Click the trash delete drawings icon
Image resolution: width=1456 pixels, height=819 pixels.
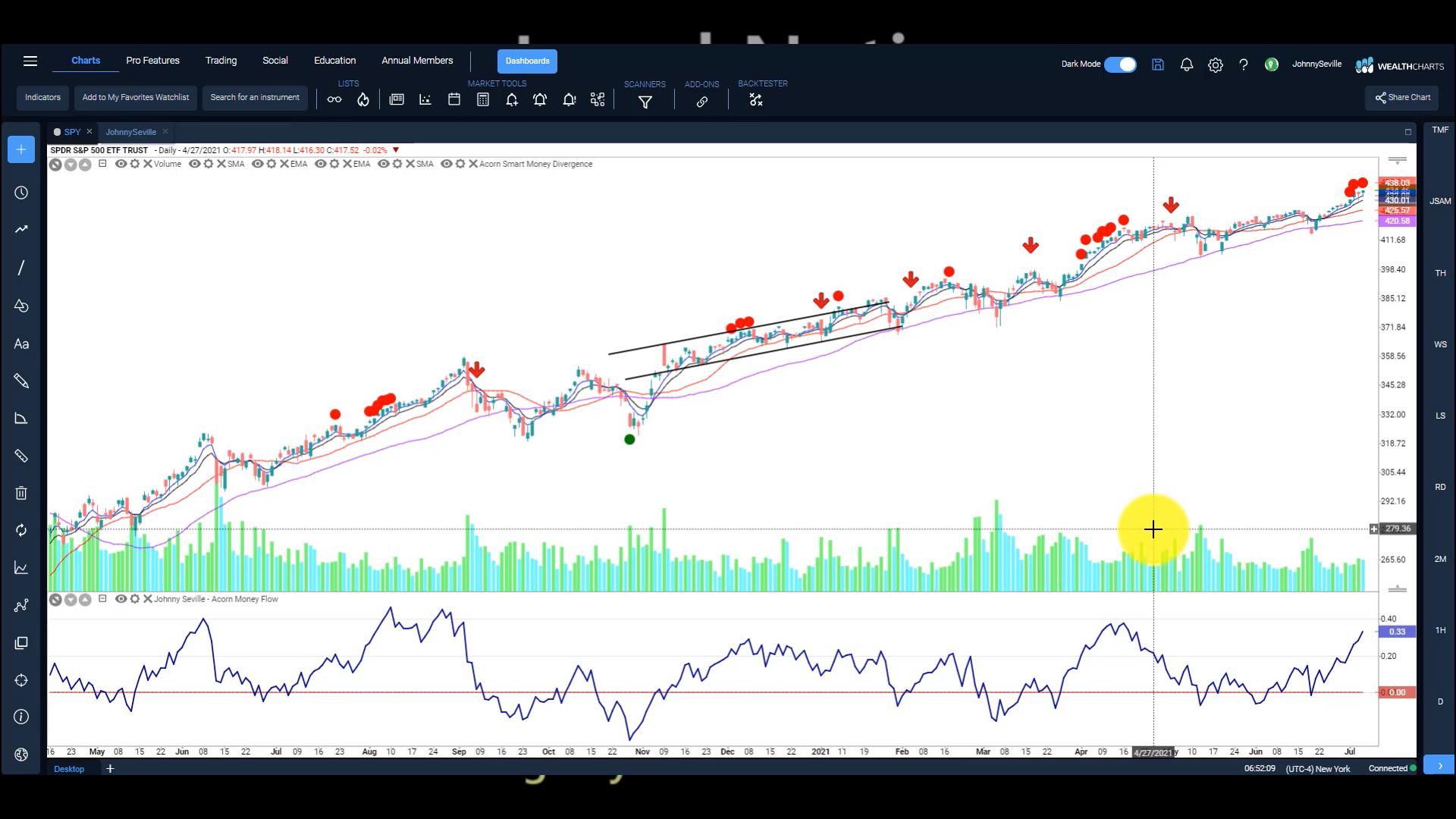point(21,493)
